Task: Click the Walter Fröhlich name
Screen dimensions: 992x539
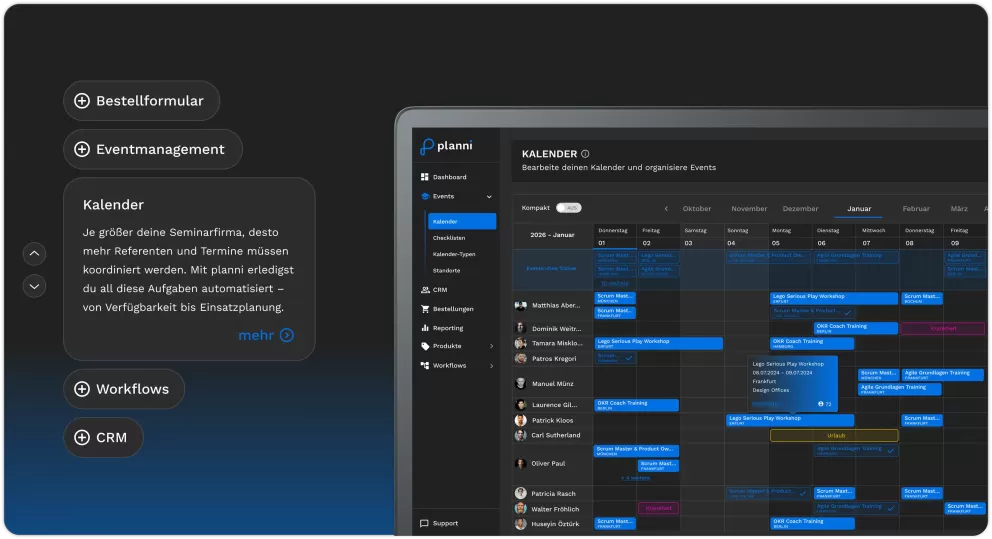Action: pos(555,509)
